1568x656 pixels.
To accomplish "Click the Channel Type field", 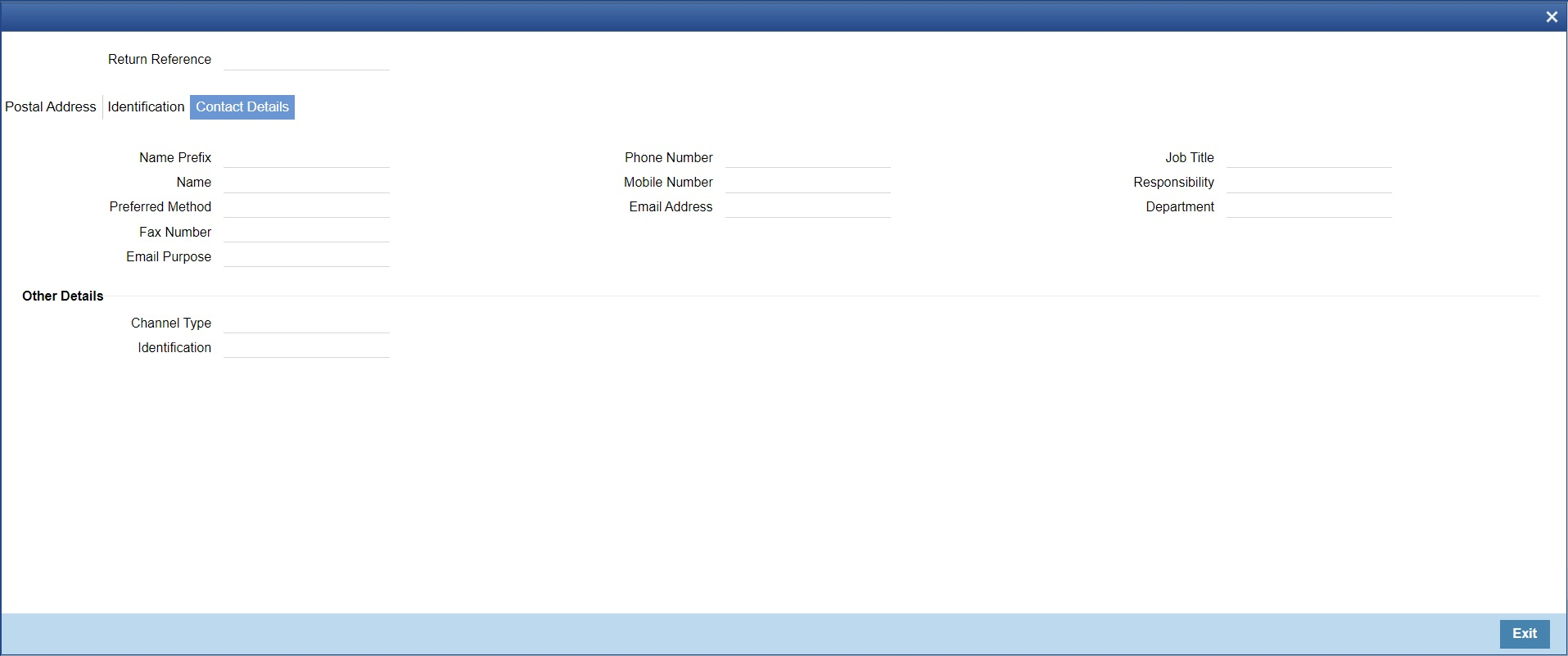I will (x=306, y=323).
